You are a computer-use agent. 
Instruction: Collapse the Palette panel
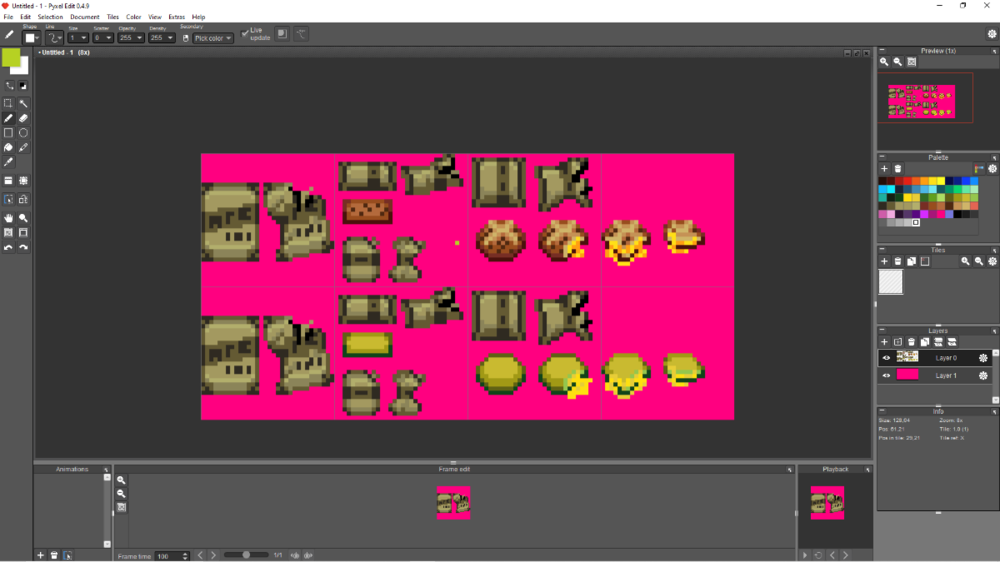pyautogui.click(x=882, y=157)
